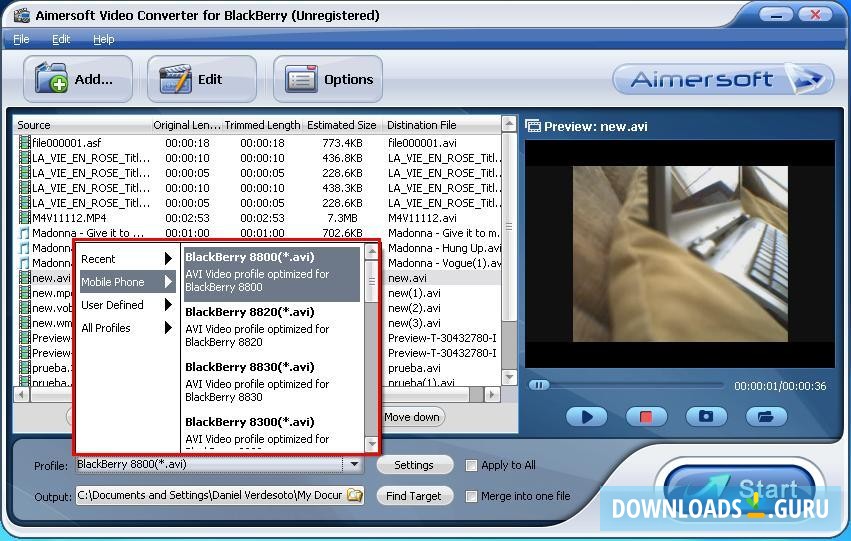Select file000001.asf in source list
Screen dimensions: 851x541
click(66, 143)
